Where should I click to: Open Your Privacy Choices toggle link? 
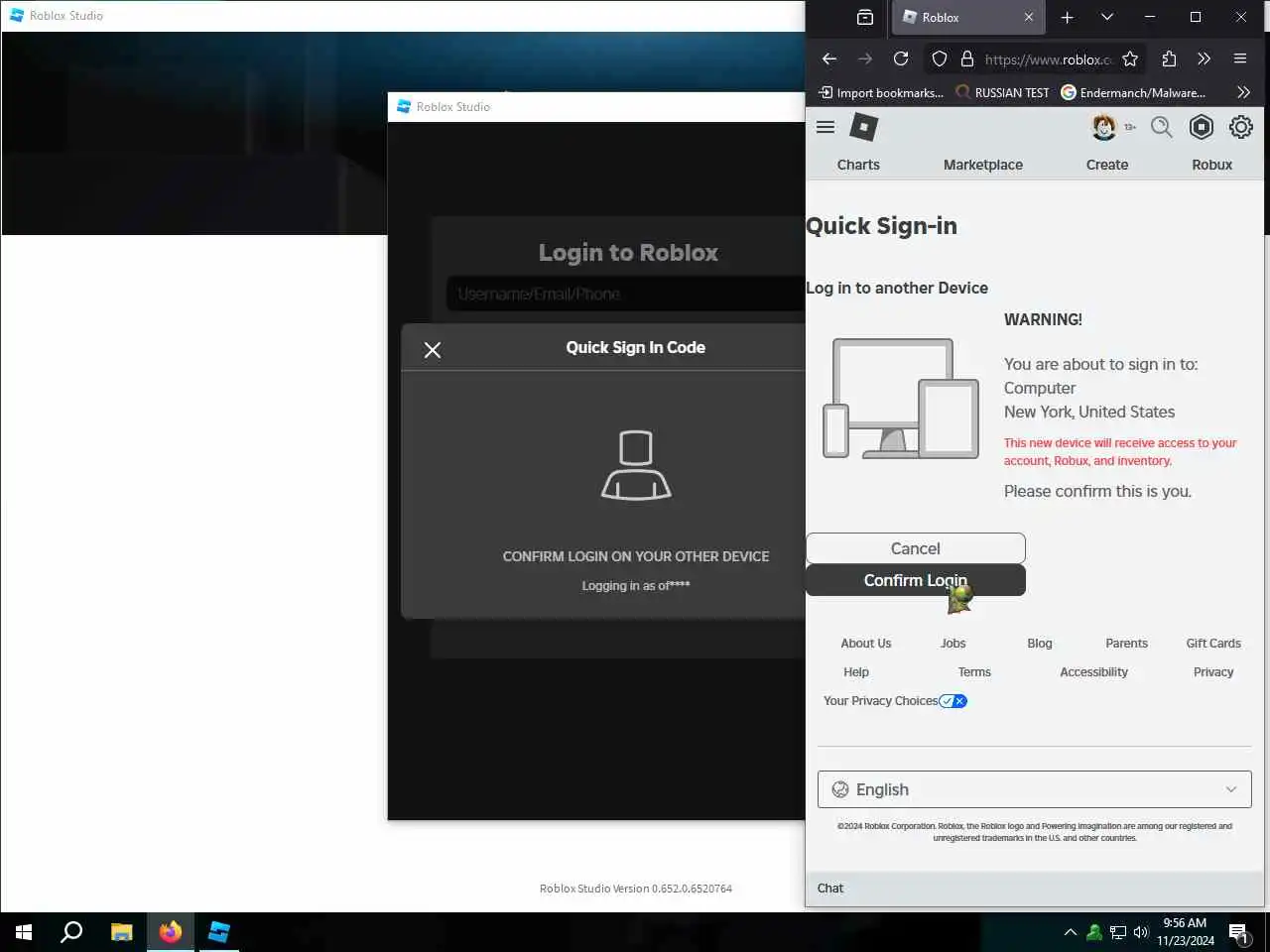[x=895, y=701]
